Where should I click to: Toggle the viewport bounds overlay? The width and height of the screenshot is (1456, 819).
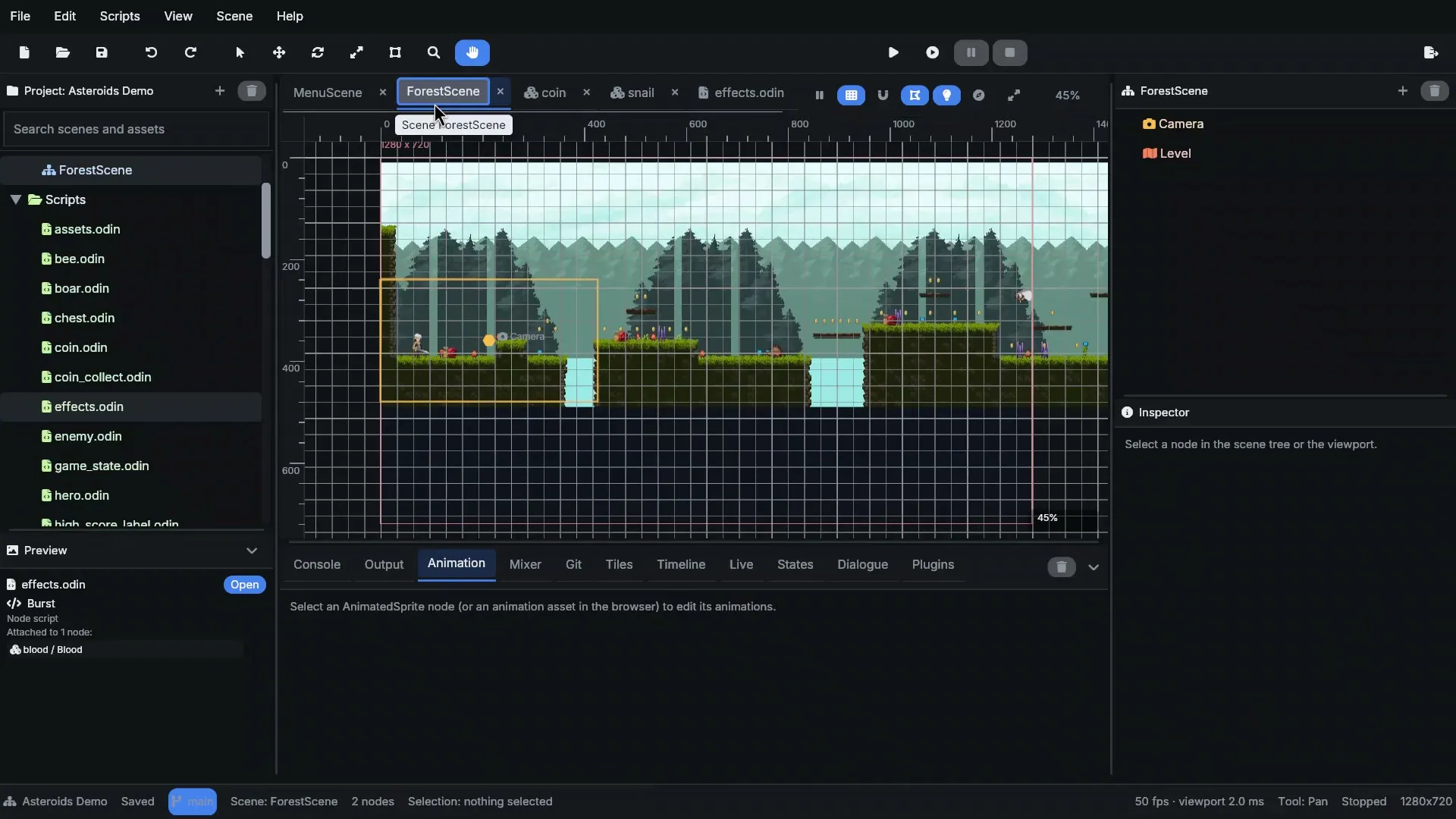(915, 96)
